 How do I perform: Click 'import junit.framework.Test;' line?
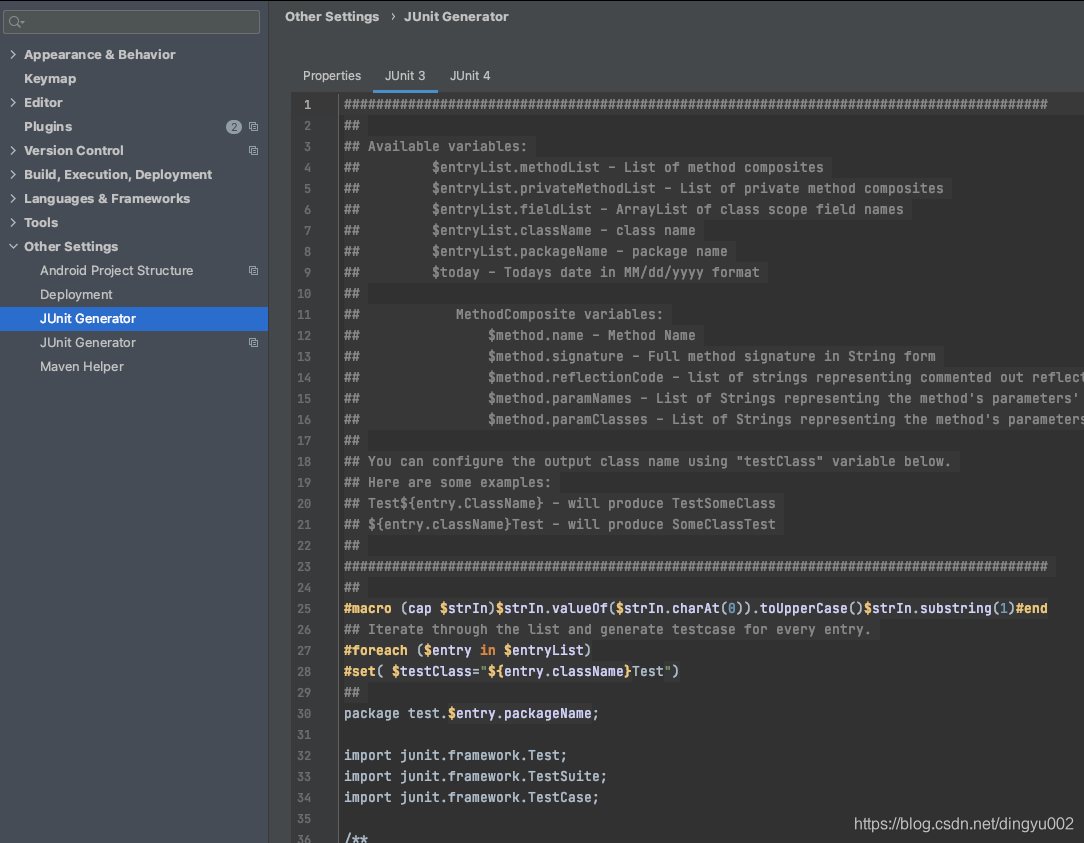pos(456,755)
